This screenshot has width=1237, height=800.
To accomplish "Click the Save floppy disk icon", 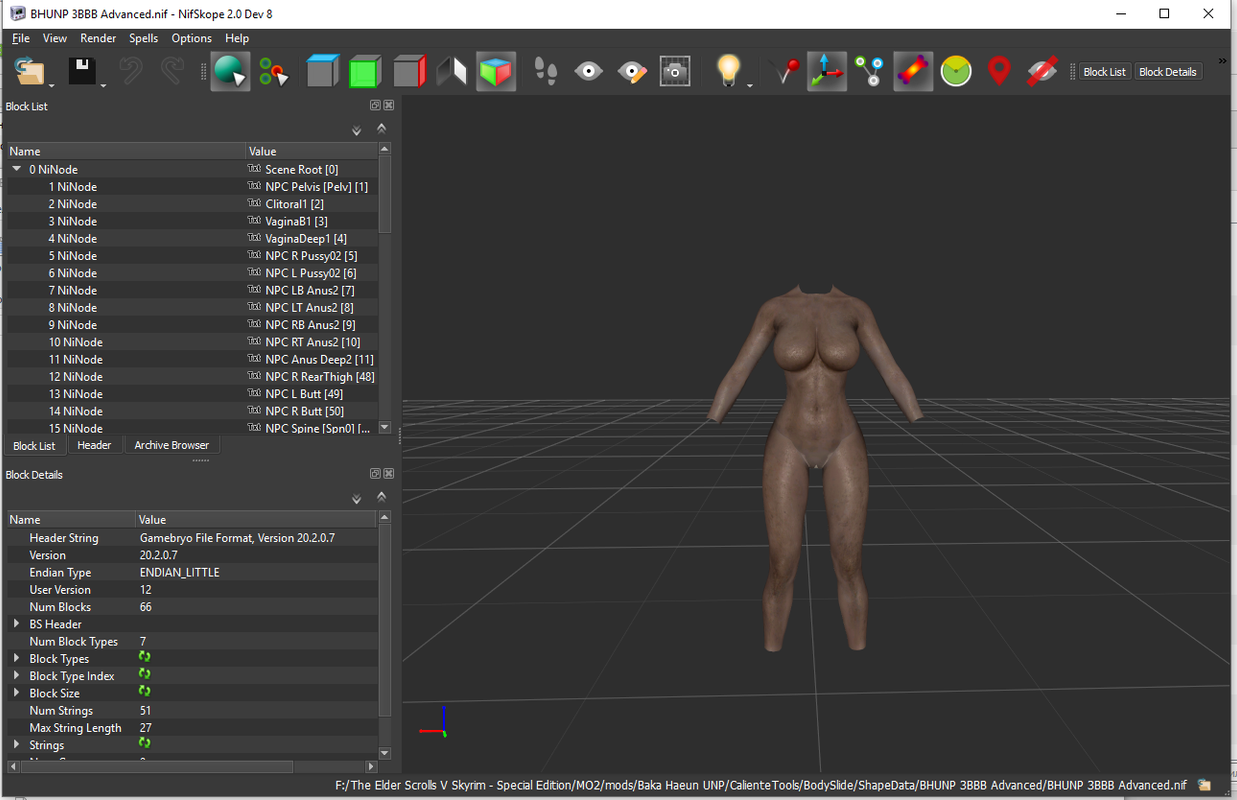I will [x=82, y=72].
